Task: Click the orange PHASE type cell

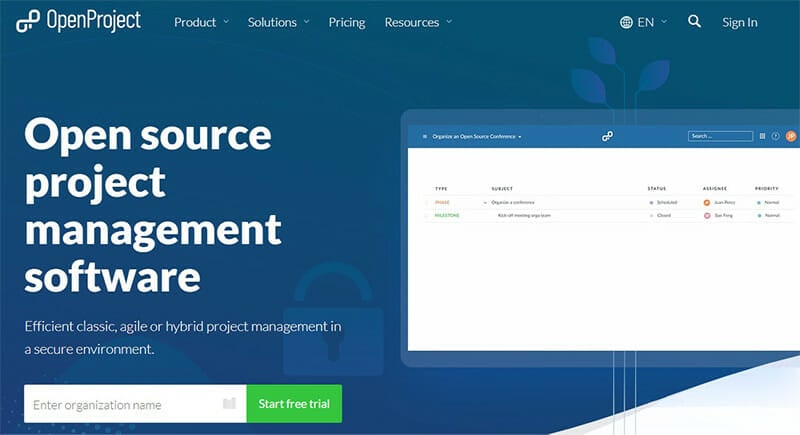Action: pyautogui.click(x=442, y=202)
